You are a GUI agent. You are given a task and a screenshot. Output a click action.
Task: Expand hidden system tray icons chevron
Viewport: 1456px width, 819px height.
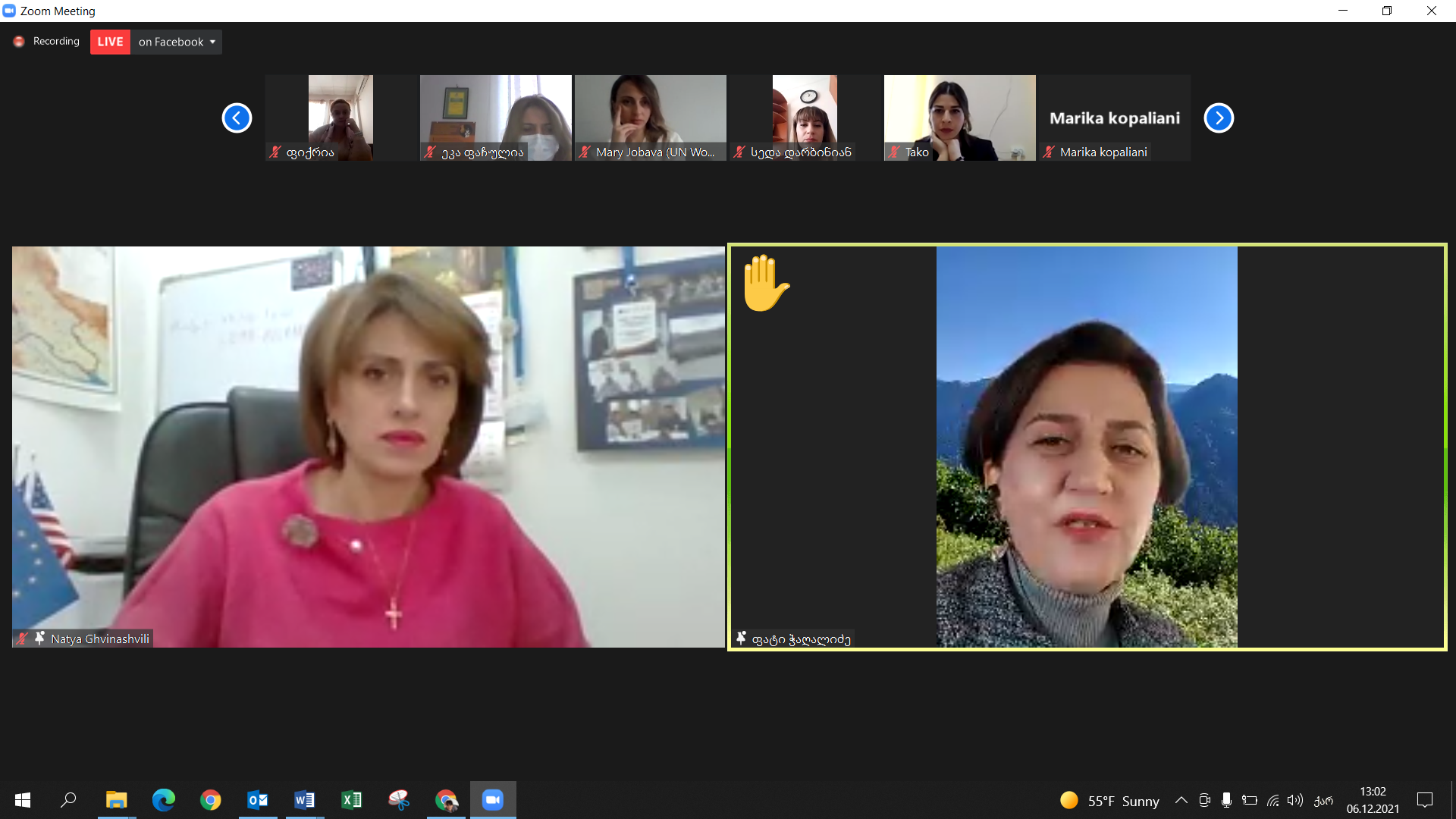(x=1181, y=800)
